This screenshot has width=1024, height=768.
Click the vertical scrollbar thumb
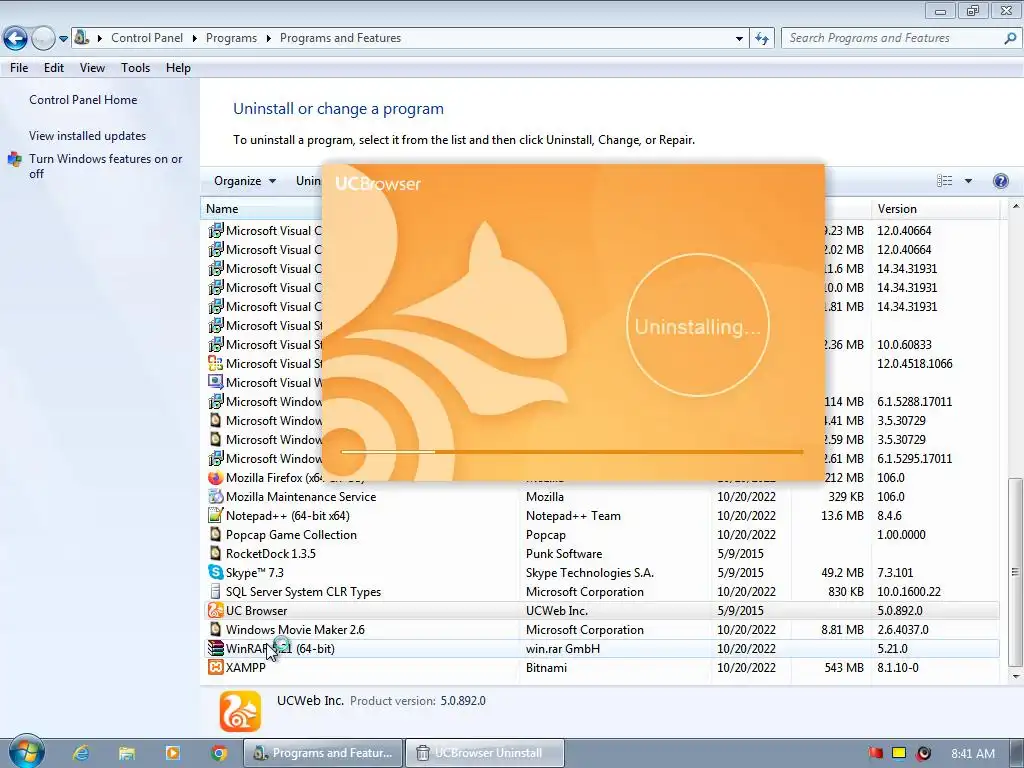pyautogui.click(x=1014, y=571)
